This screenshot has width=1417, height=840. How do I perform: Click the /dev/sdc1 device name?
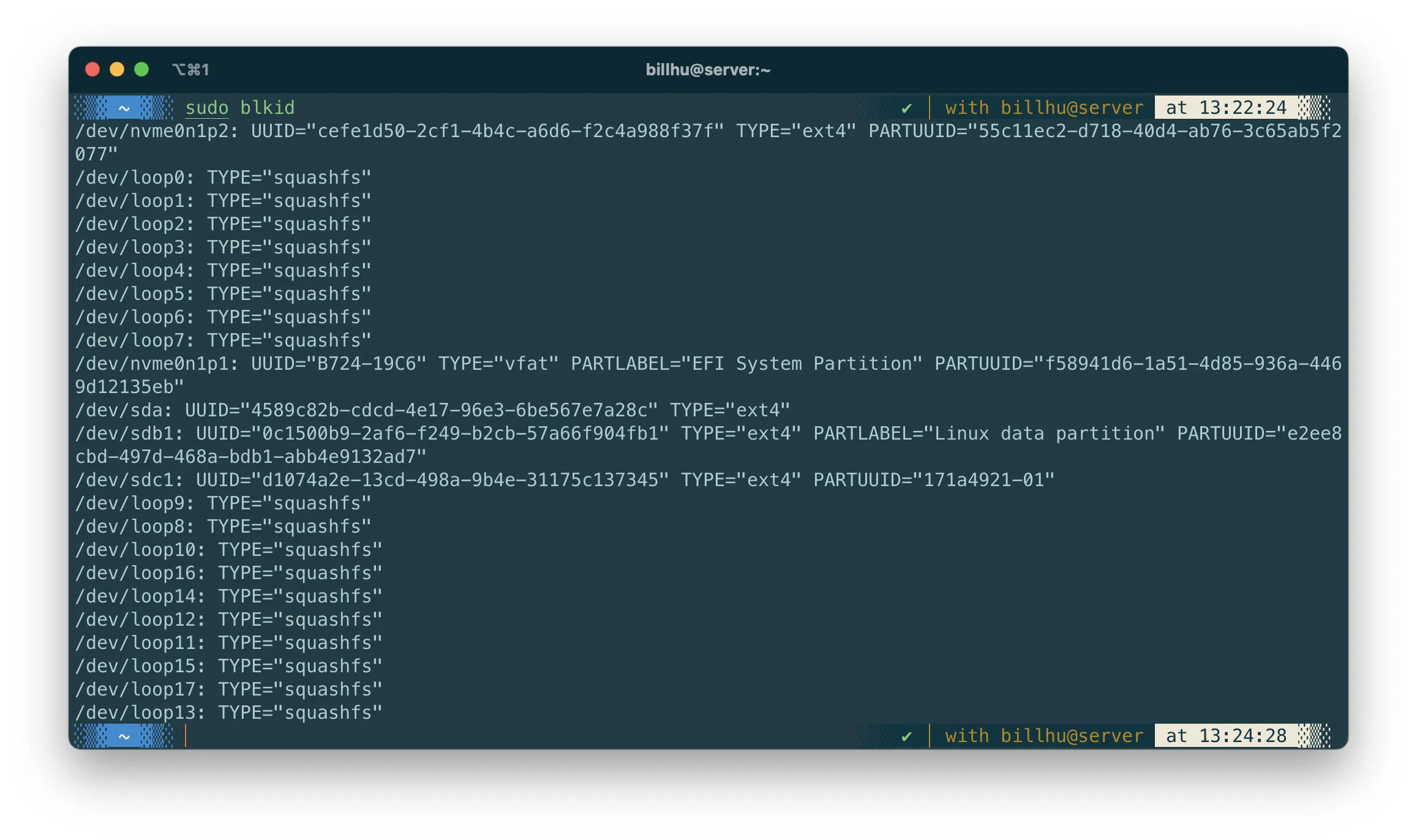126,480
